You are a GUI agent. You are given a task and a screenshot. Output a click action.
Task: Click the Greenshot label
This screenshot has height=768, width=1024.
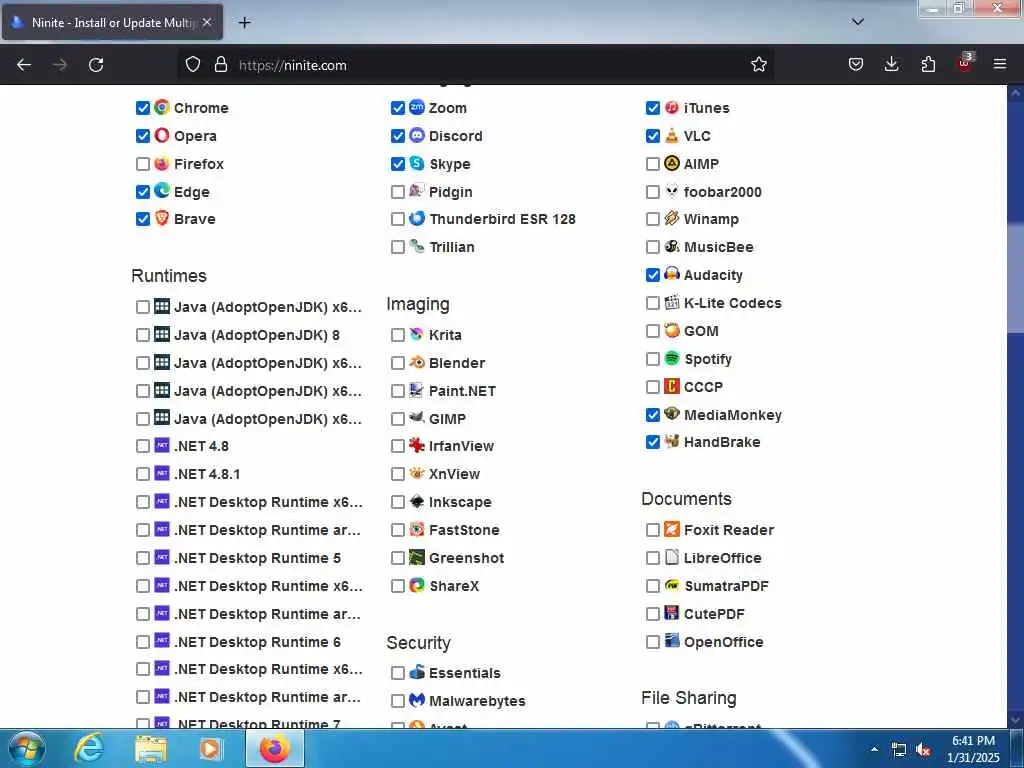466,558
